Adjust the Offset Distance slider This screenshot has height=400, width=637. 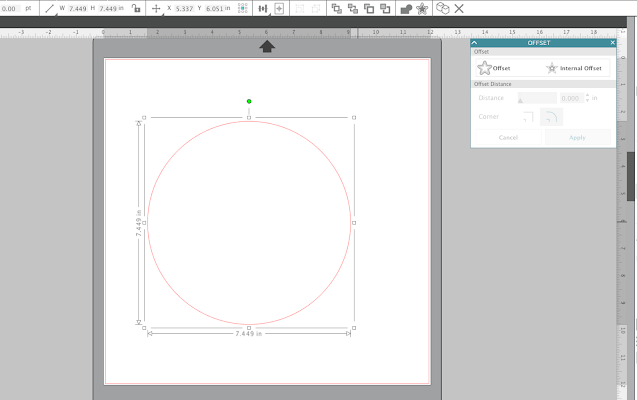point(537,98)
